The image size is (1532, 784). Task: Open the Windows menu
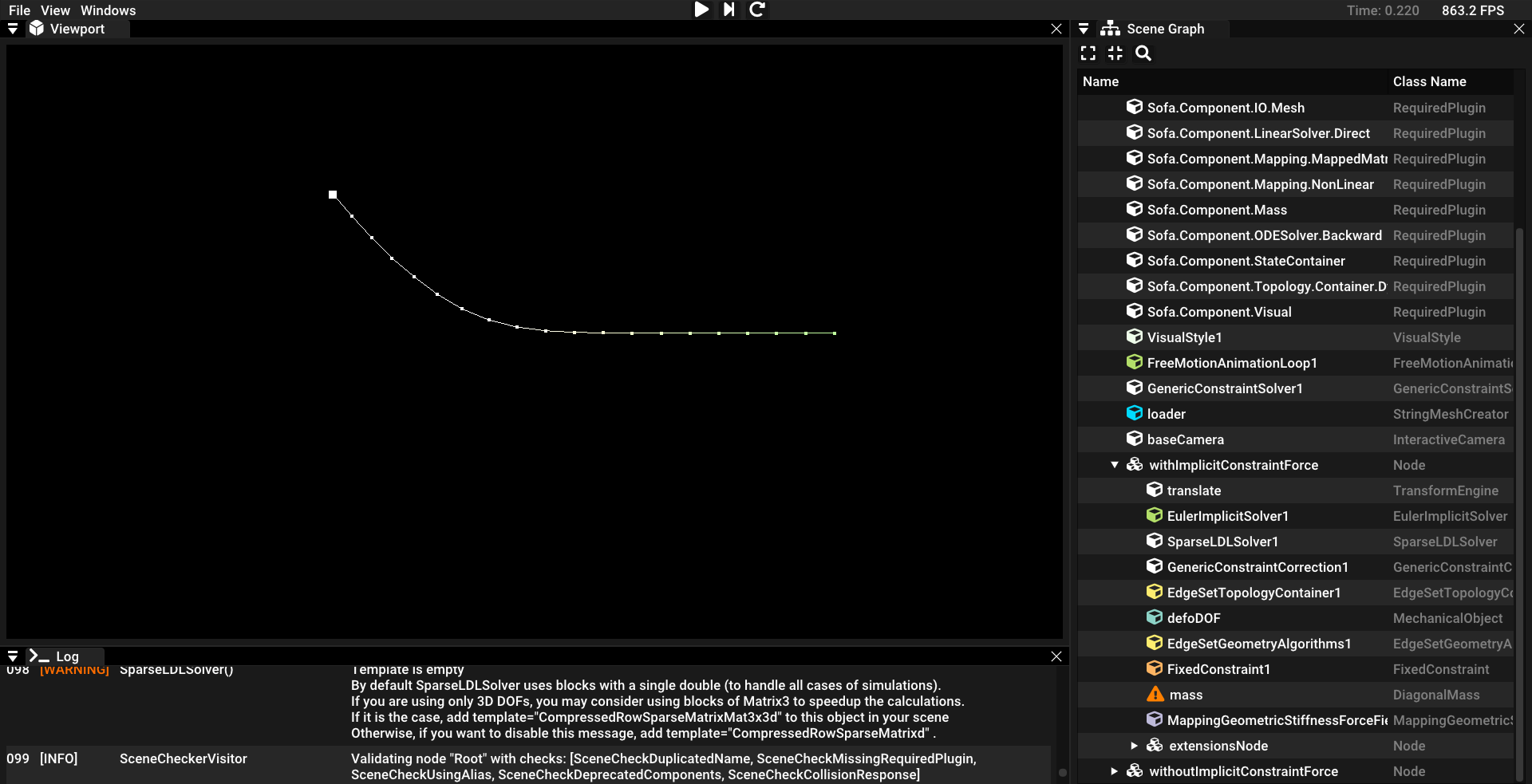(108, 10)
